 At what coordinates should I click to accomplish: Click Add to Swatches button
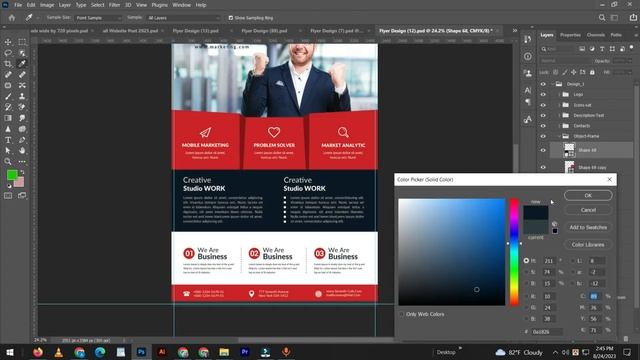[588, 227]
